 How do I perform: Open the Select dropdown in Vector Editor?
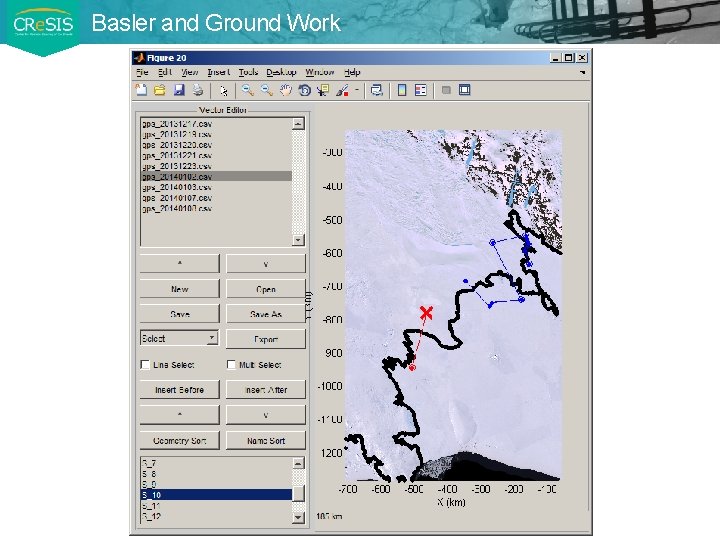click(179, 338)
